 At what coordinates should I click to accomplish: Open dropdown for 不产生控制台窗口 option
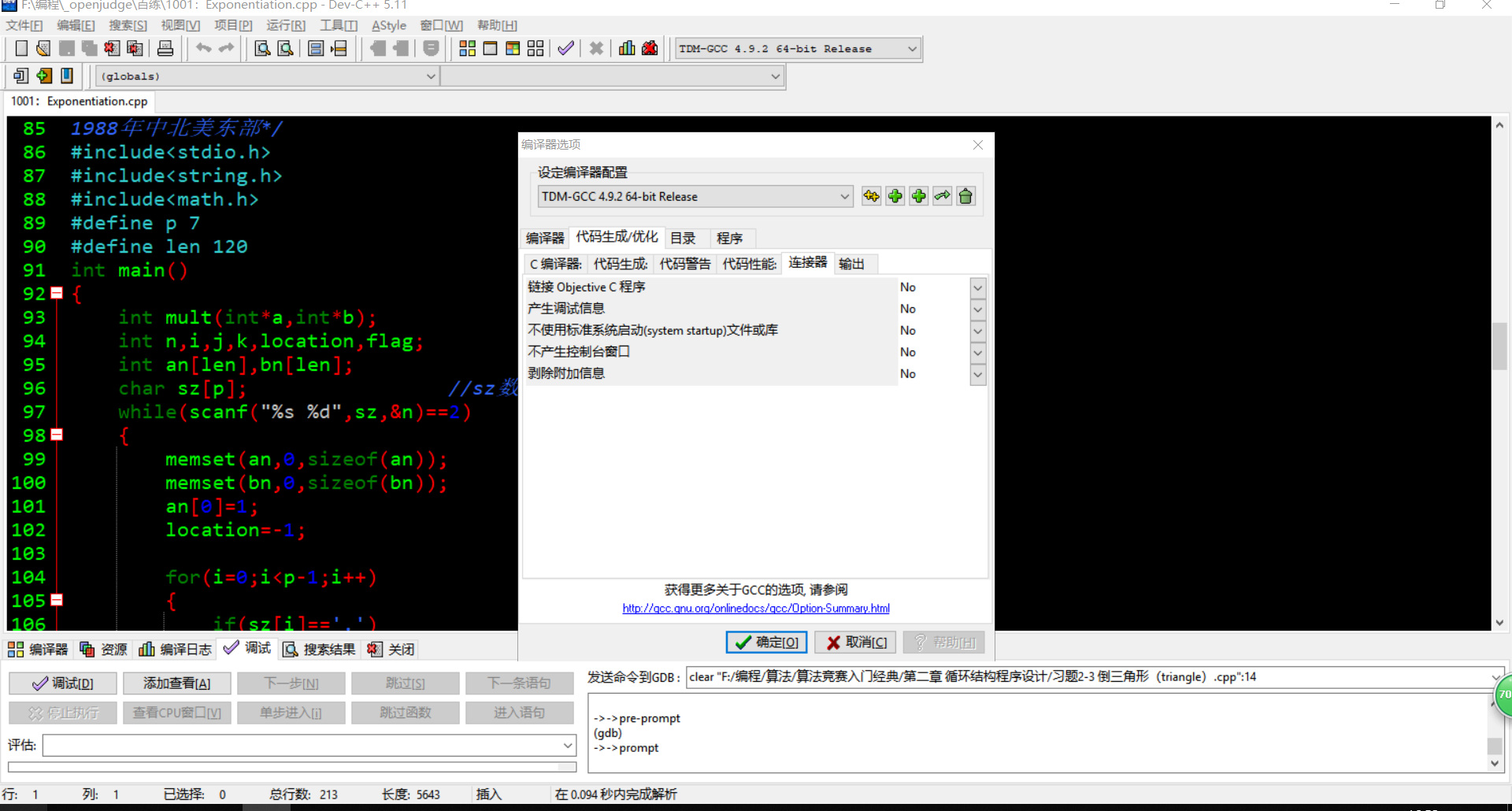pyautogui.click(x=977, y=352)
